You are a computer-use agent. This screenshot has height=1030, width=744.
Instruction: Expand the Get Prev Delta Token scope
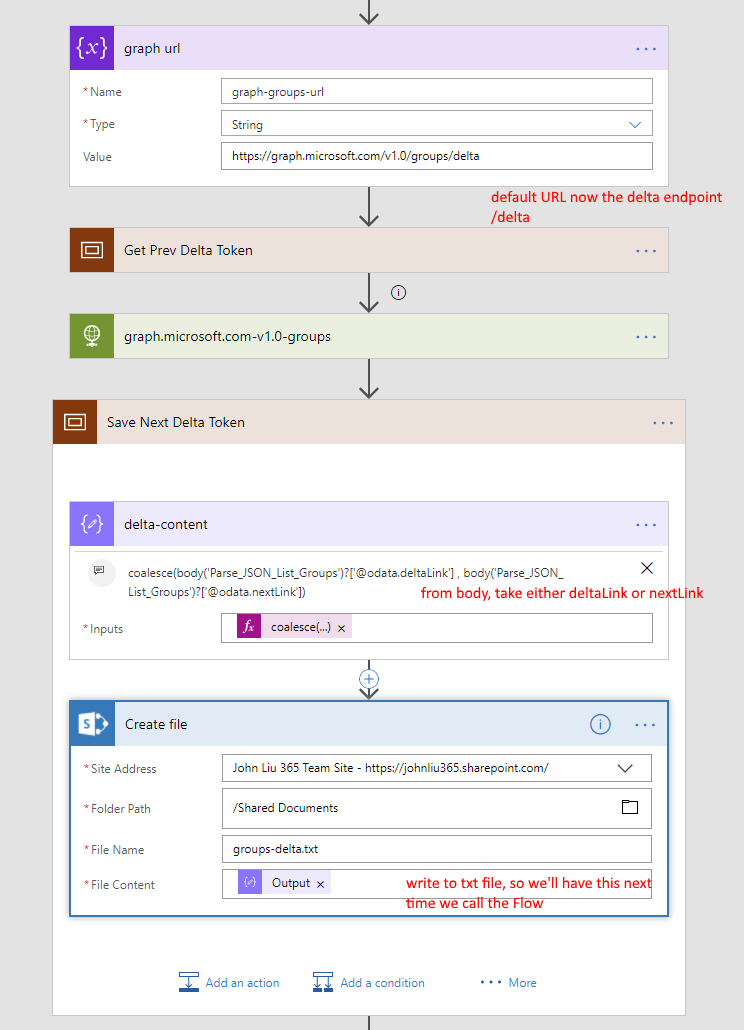click(x=188, y=250)
